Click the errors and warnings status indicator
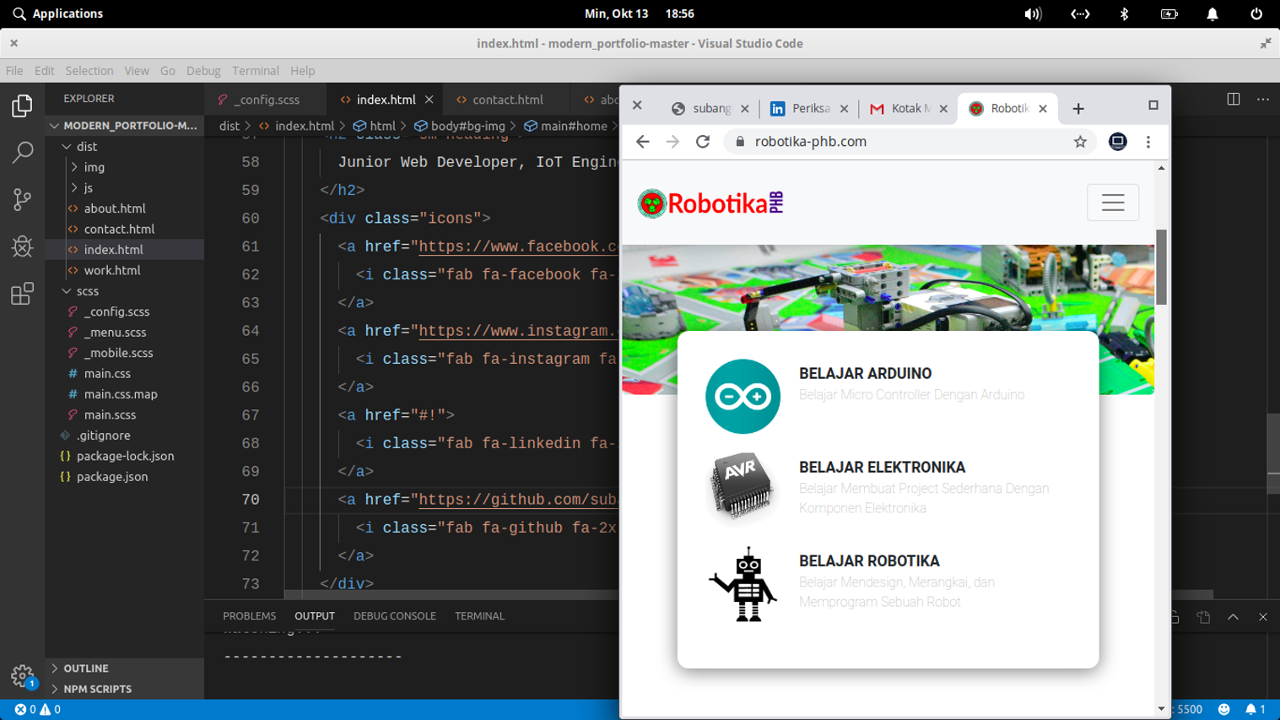1280x720 pixels. 37,709
